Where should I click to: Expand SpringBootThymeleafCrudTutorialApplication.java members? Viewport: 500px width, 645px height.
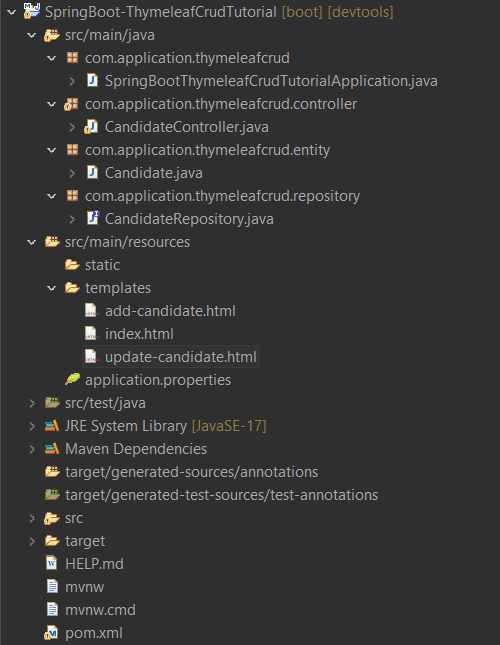click(x=72, y=81)
